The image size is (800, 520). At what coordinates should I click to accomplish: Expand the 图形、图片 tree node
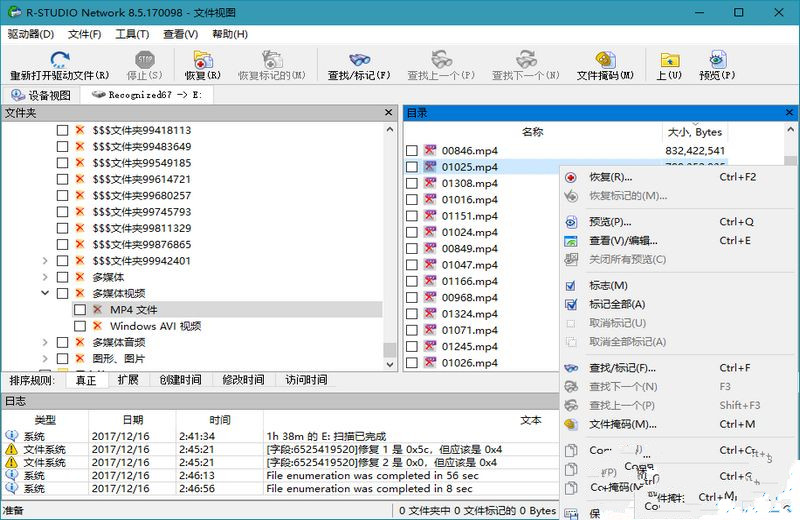click(45, 359)
